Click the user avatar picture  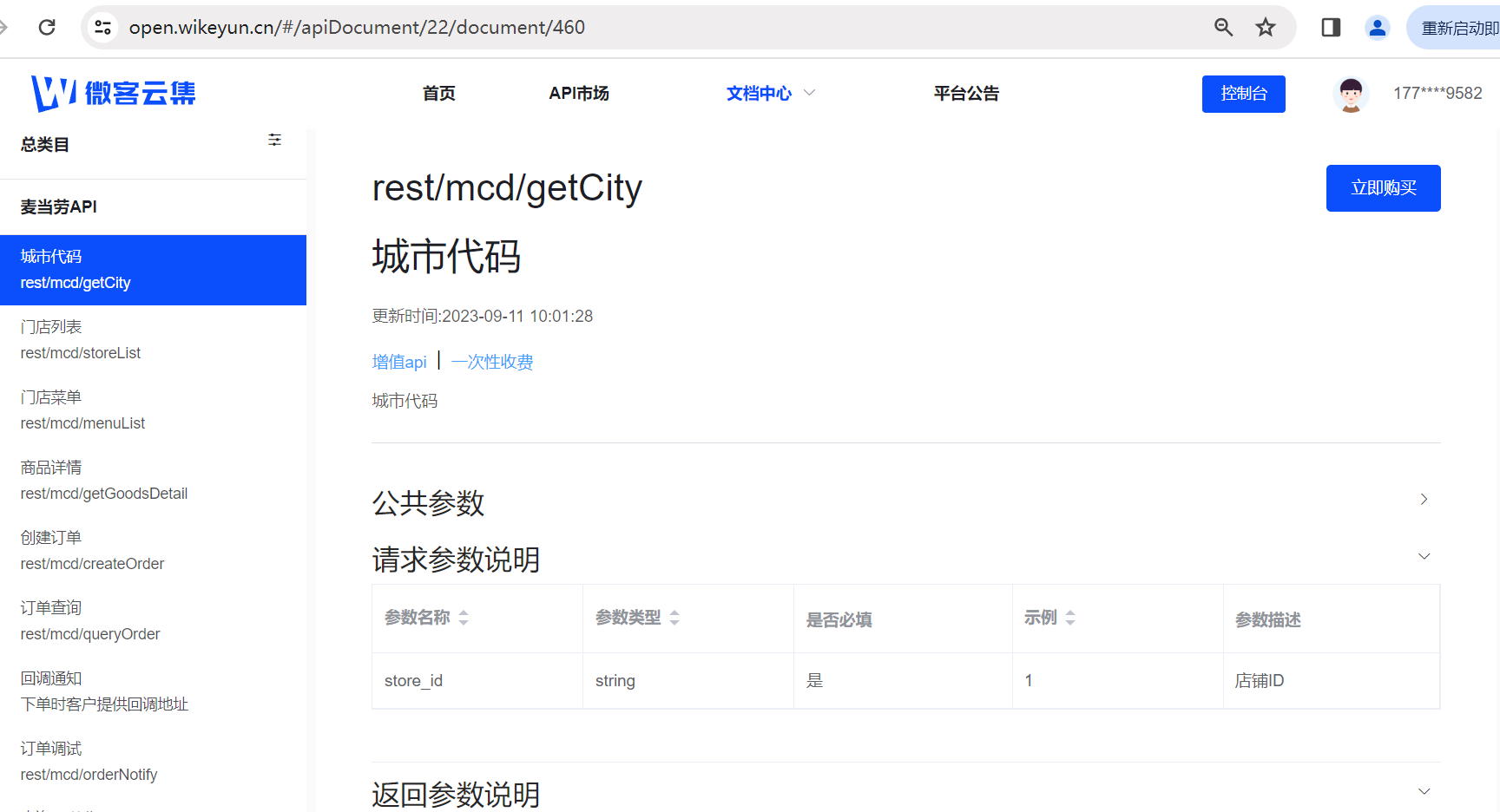coord(1351,94)
